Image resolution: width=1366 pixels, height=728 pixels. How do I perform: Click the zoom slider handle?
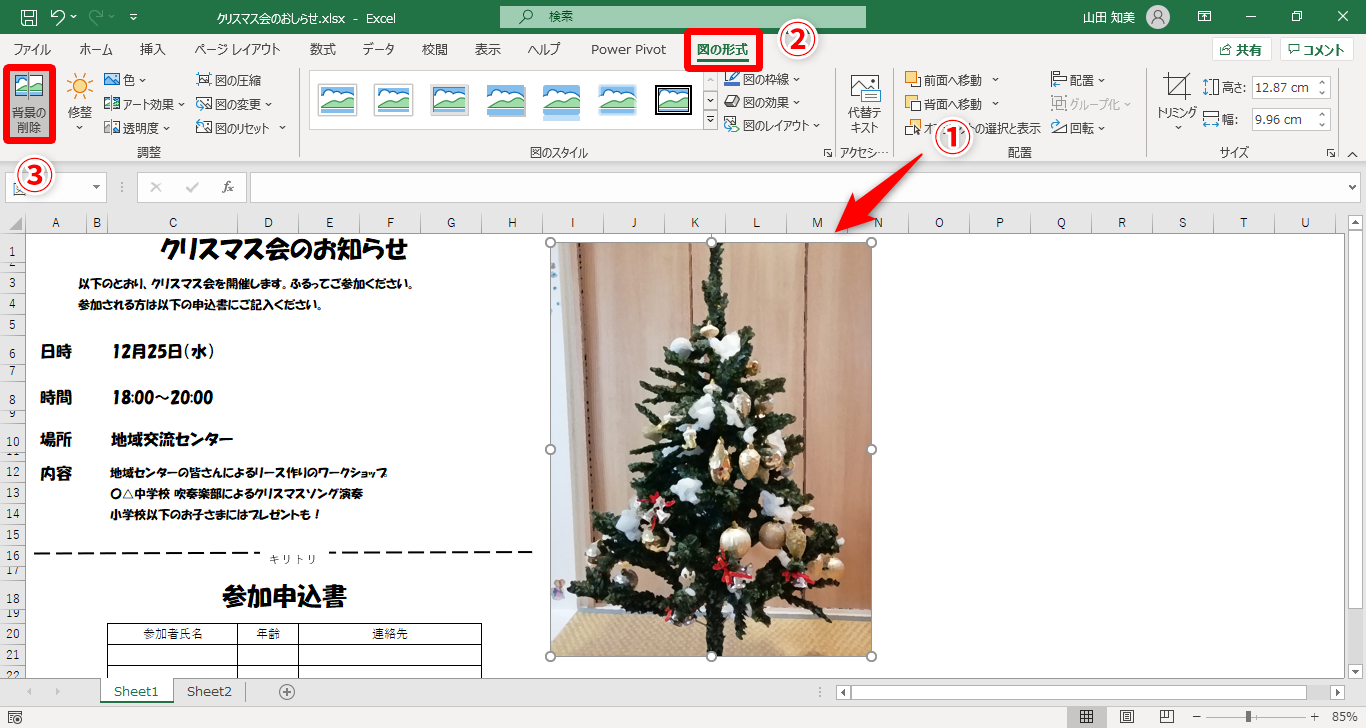(1248, 717)
